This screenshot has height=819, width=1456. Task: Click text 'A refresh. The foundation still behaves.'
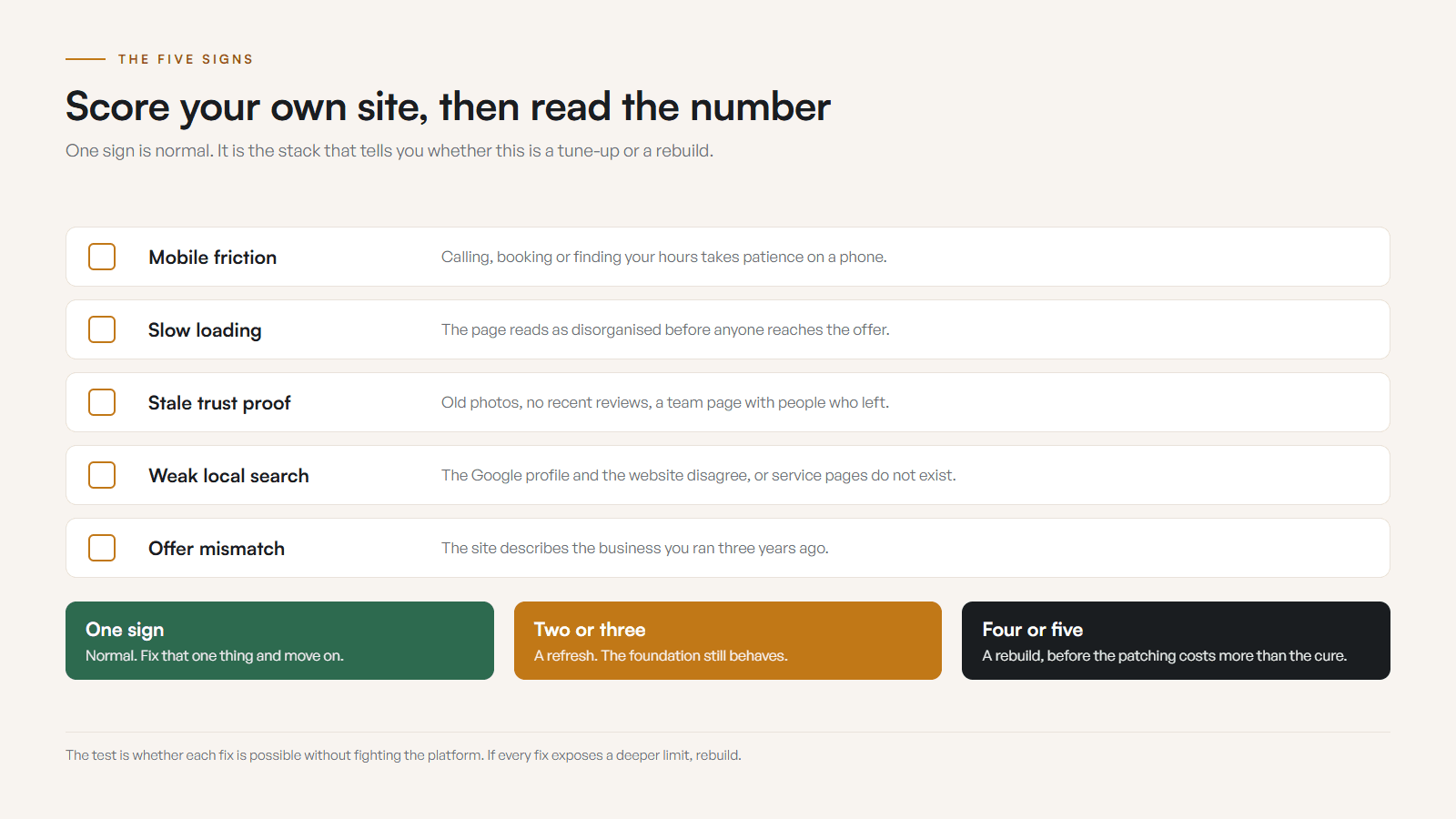(661, 656)
